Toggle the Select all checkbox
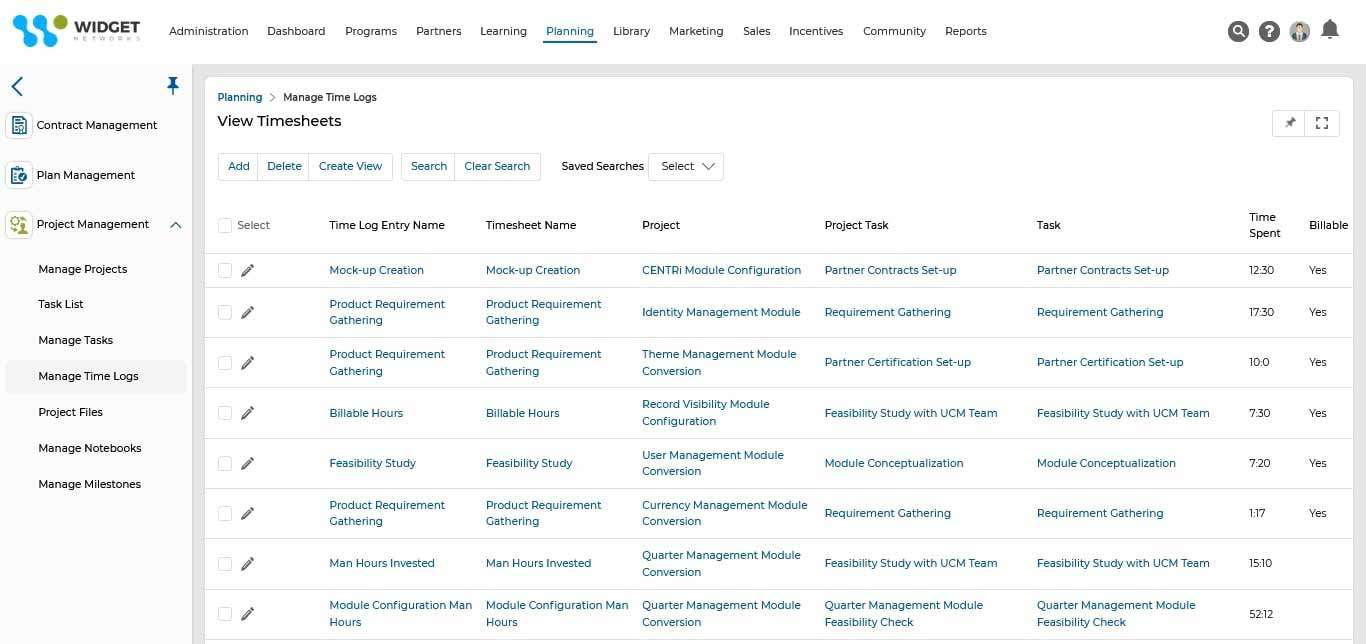This screenshot has height=644, width=1366. coord(225,225)
